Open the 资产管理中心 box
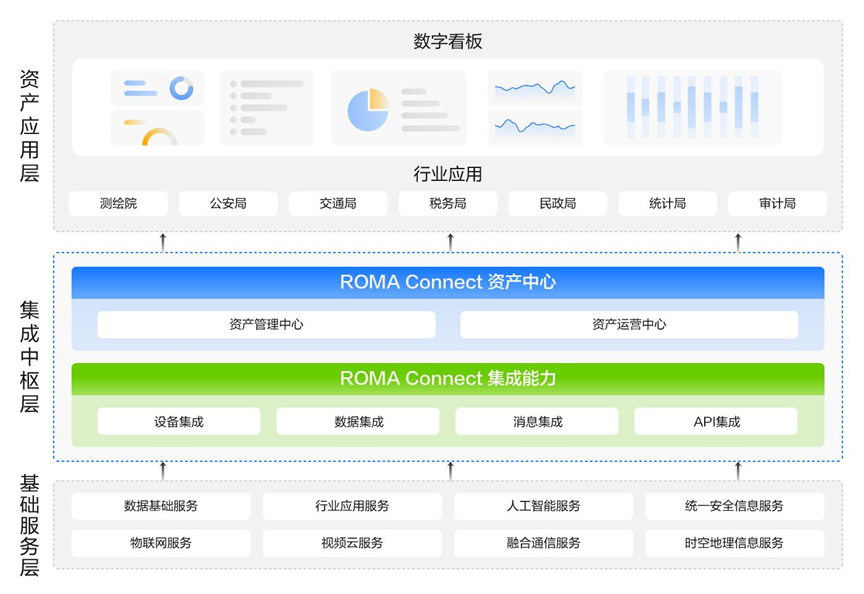This screenshot has width=864, height=594. (266, 325)
